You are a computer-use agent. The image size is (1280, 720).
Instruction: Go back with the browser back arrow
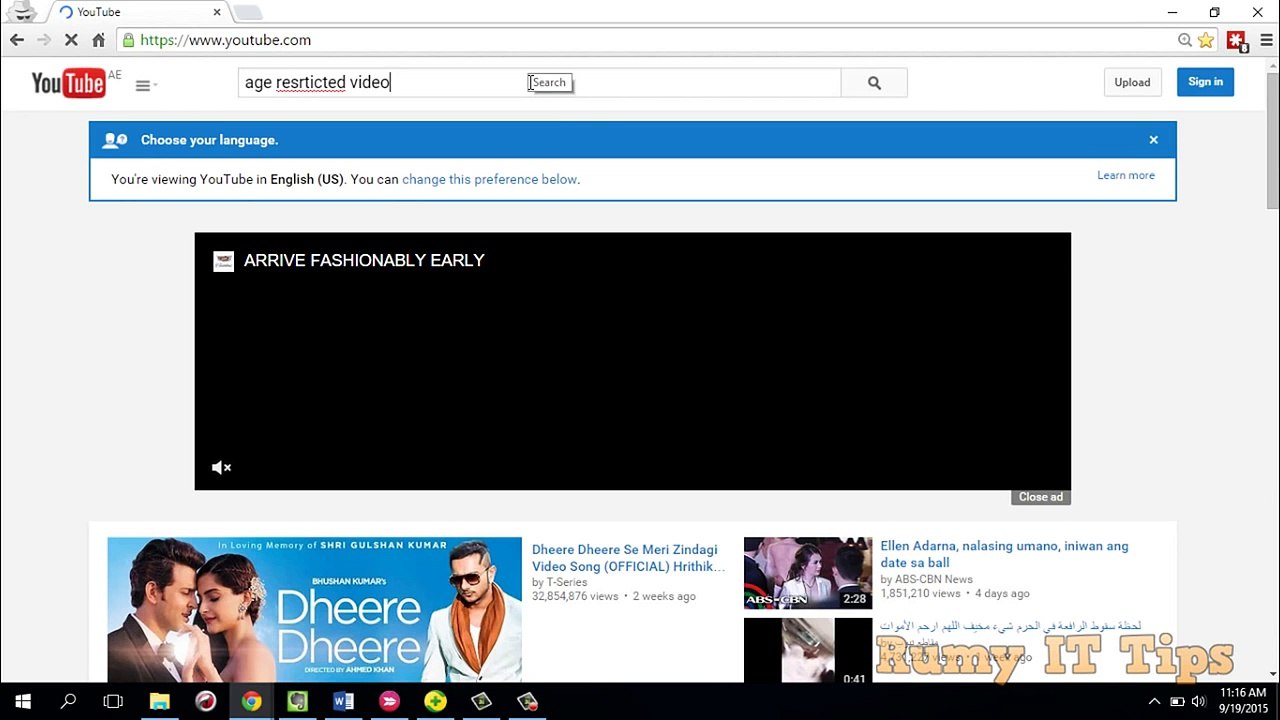pyautogui.click(x=17, y=40)
